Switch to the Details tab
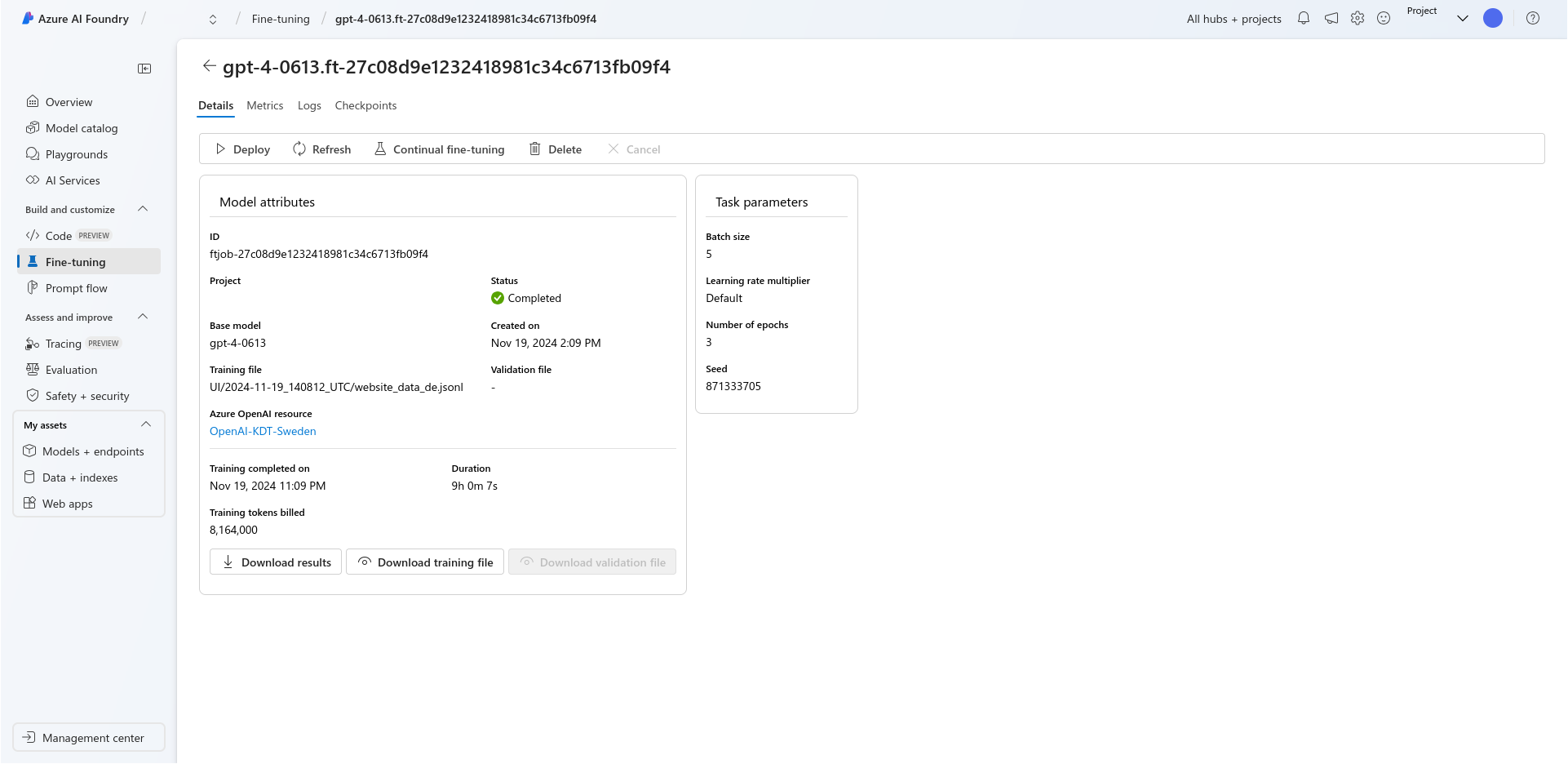Image resolution: width=1568 pixels, height=764 pixels. point(216,105)
